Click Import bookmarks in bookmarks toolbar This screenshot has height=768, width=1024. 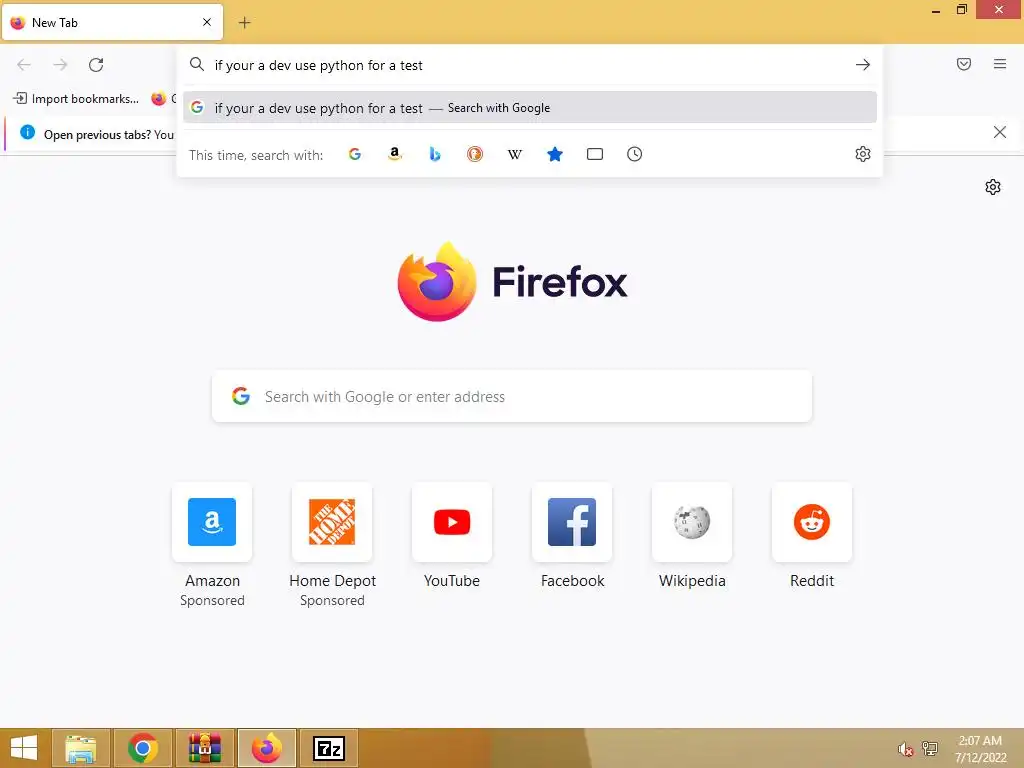[x=76, y=99]
